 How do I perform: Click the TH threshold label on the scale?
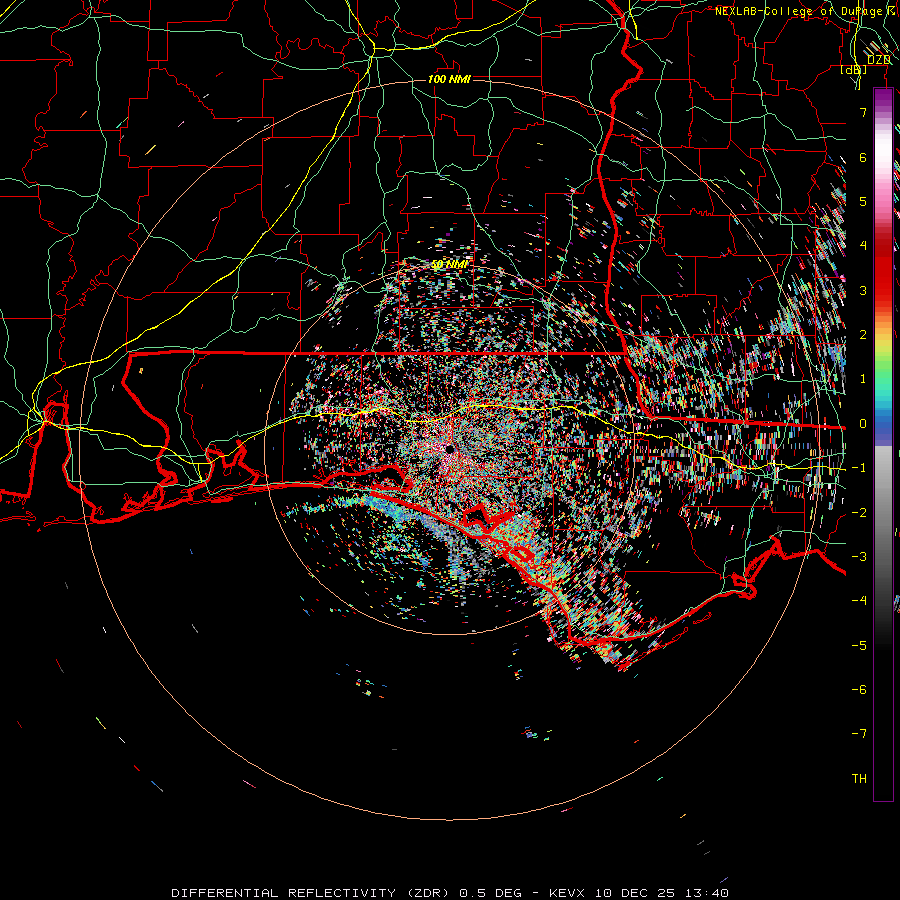[859, 779]
